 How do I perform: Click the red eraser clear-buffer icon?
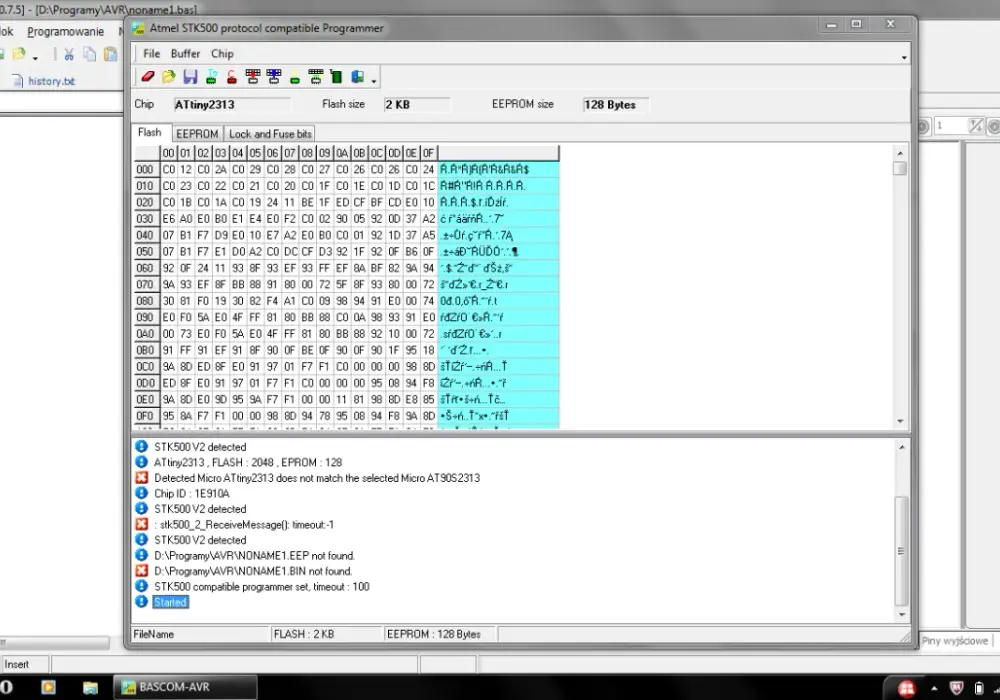148,77
